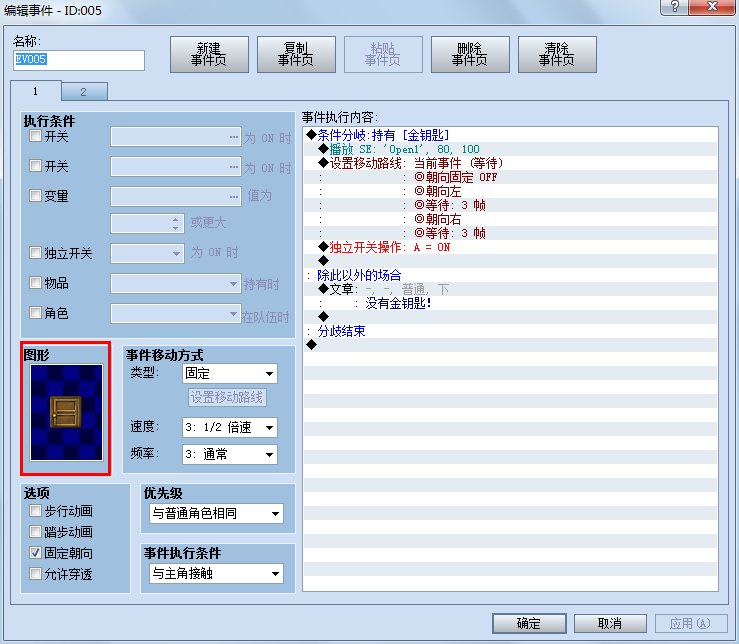The image size is (739, 644).
Task: Select the 朝向固定 OFF route line
Action: (510, 177)
